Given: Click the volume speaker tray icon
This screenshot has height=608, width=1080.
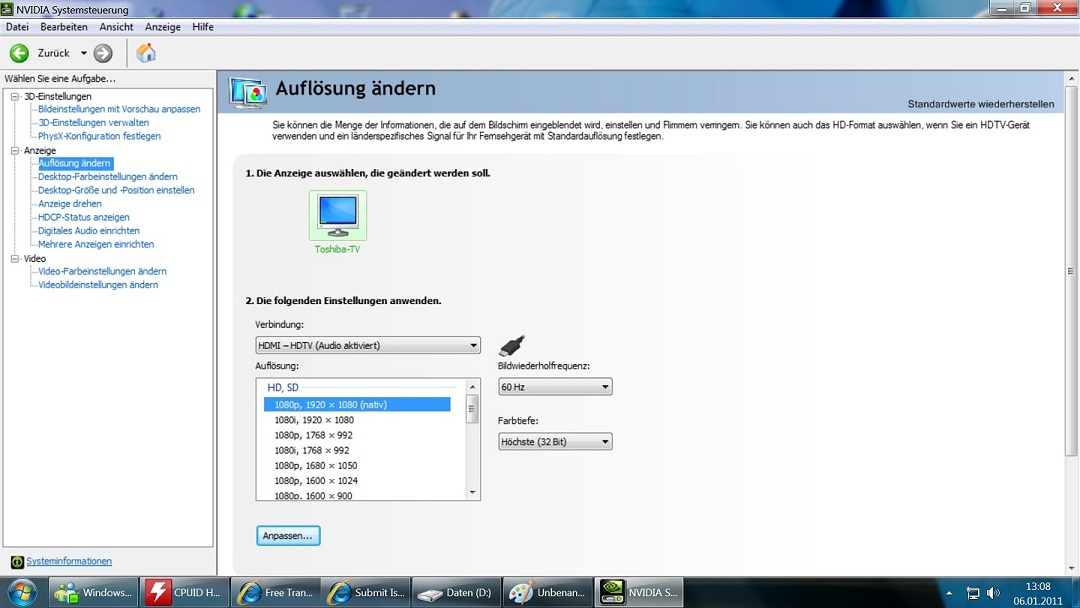Looking at the screenshot, I should [993, 593].
